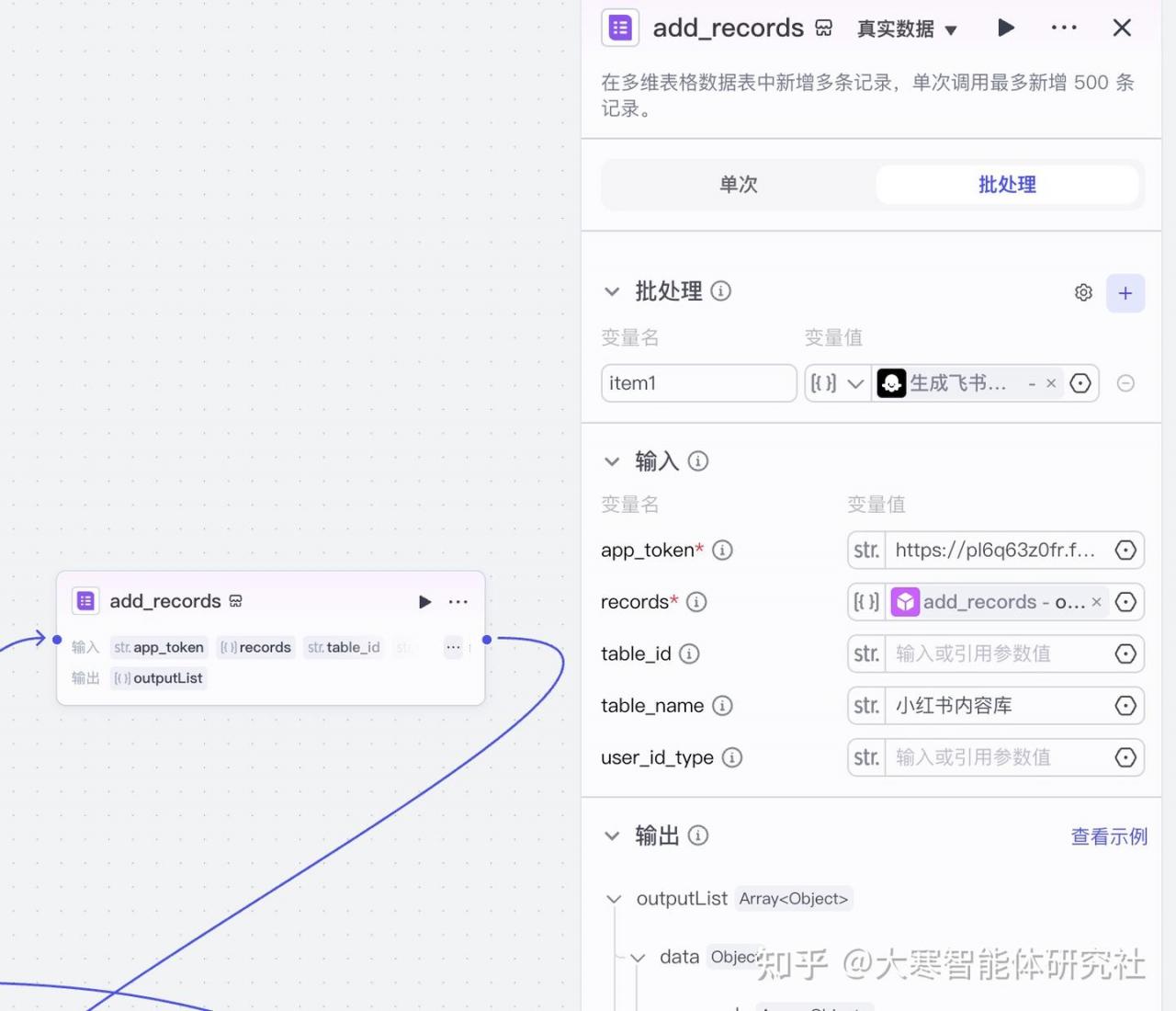The height and width of the screenshot is (1011, 1176).
Task: Open variable picker for records
Action: [1125, 602]
